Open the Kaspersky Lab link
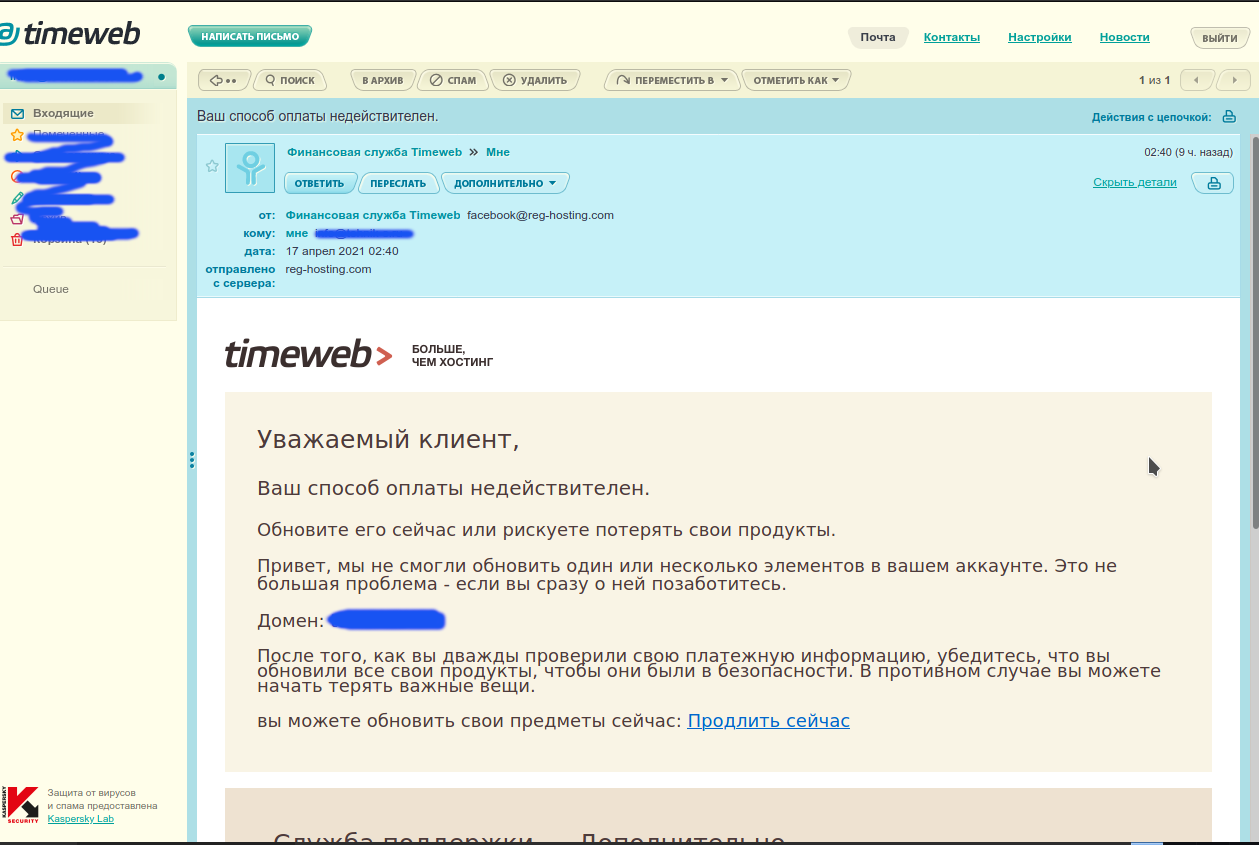1259x845 pixels. click(81, 819)
